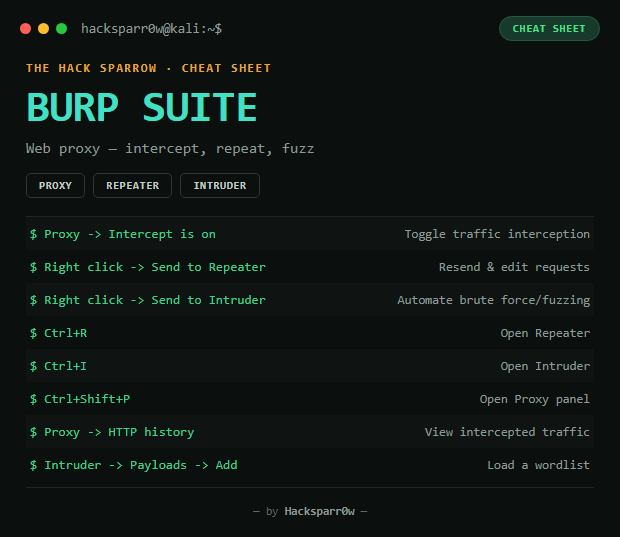Click the CHEAT SHEET badge
This screenshot has height=537, width=620.
[549, 28]
